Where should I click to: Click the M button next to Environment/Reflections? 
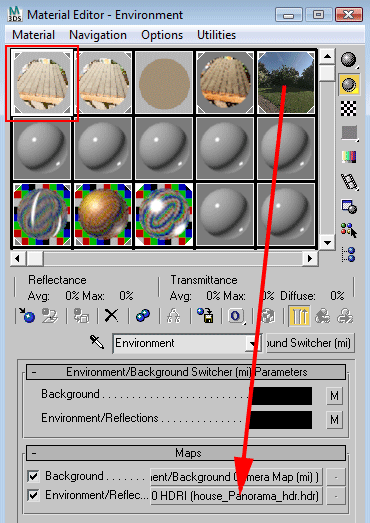click(x=334, y=420)
